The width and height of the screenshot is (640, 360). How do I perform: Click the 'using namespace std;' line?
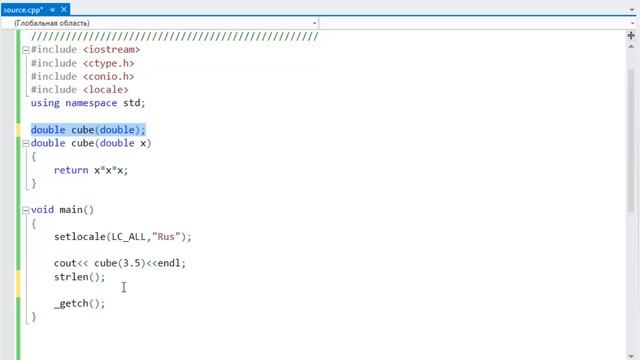tap(88, 103)
